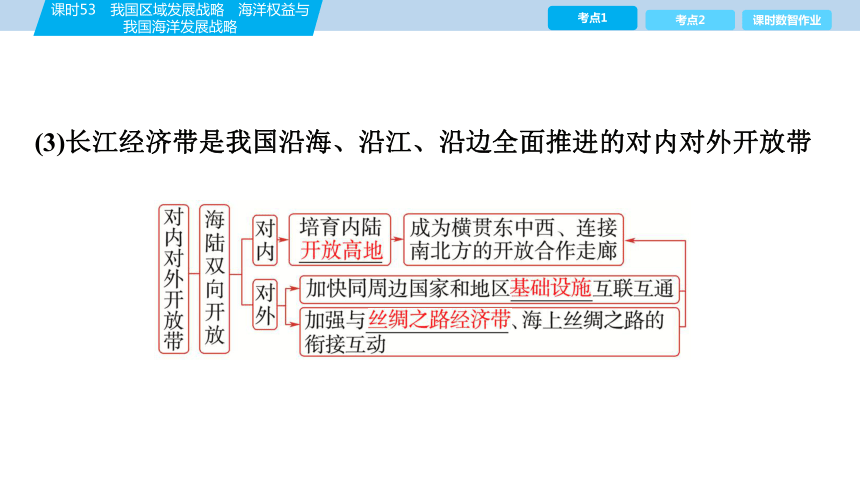Viewport: 860px width, 484px height.
Task: Click the red 基础设施 keyword
Action: (x=551, y=289)
